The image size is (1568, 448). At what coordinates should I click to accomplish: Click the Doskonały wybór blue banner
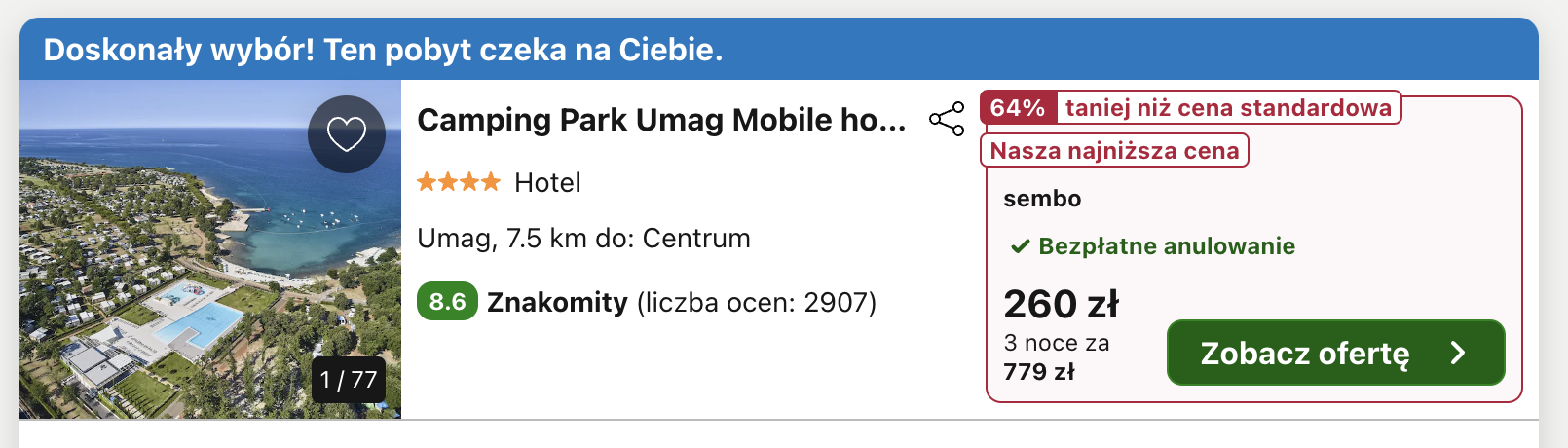coord(384,50)
